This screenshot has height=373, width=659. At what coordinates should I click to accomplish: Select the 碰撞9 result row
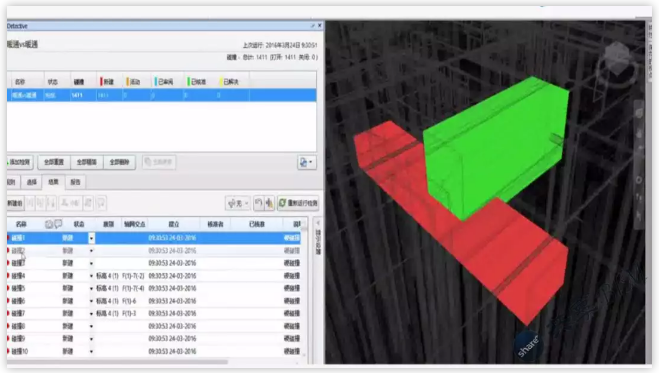pyautogui.click(x=154, y=339)
